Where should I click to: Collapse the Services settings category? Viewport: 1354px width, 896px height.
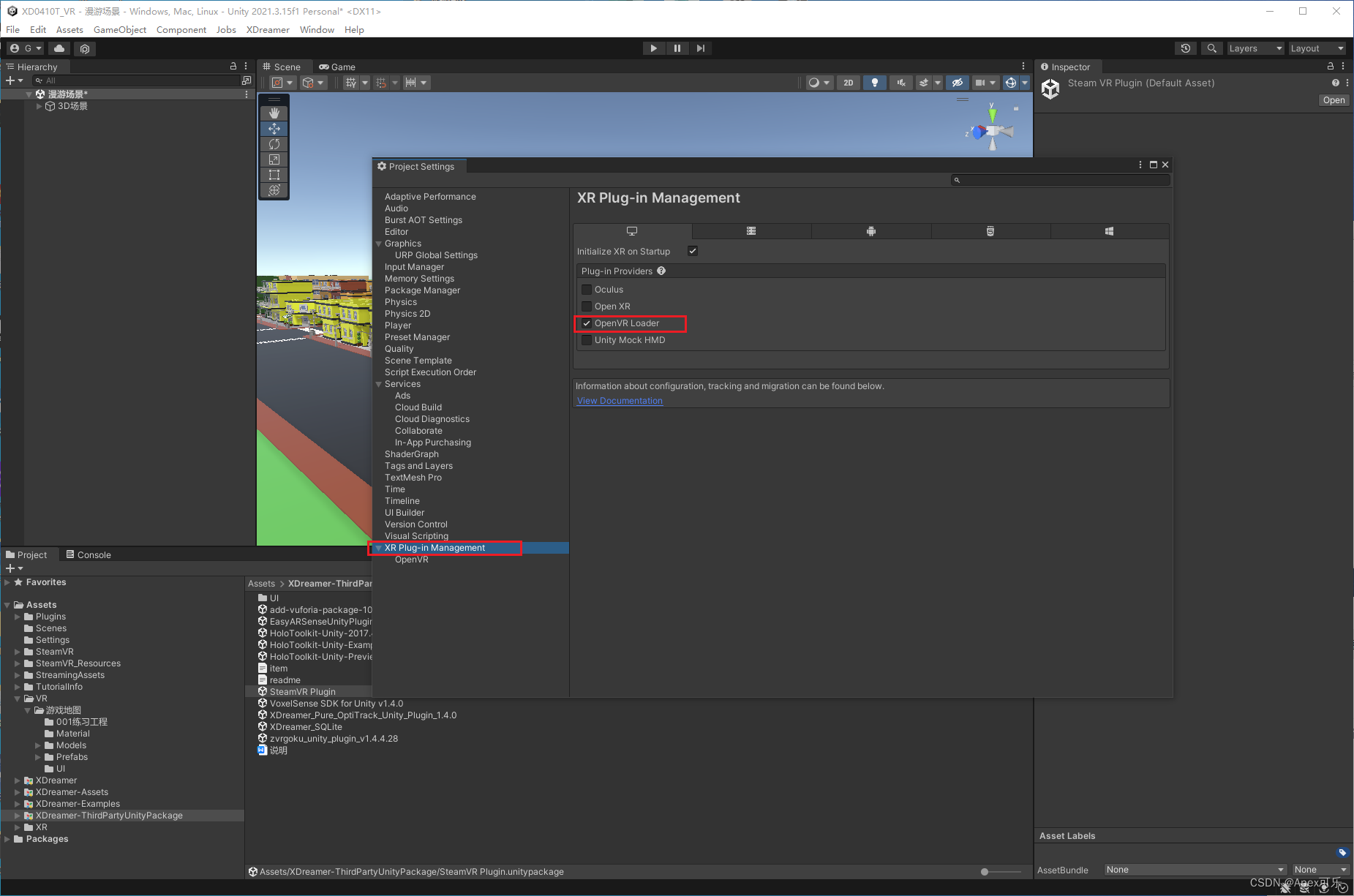pos(379,384)
